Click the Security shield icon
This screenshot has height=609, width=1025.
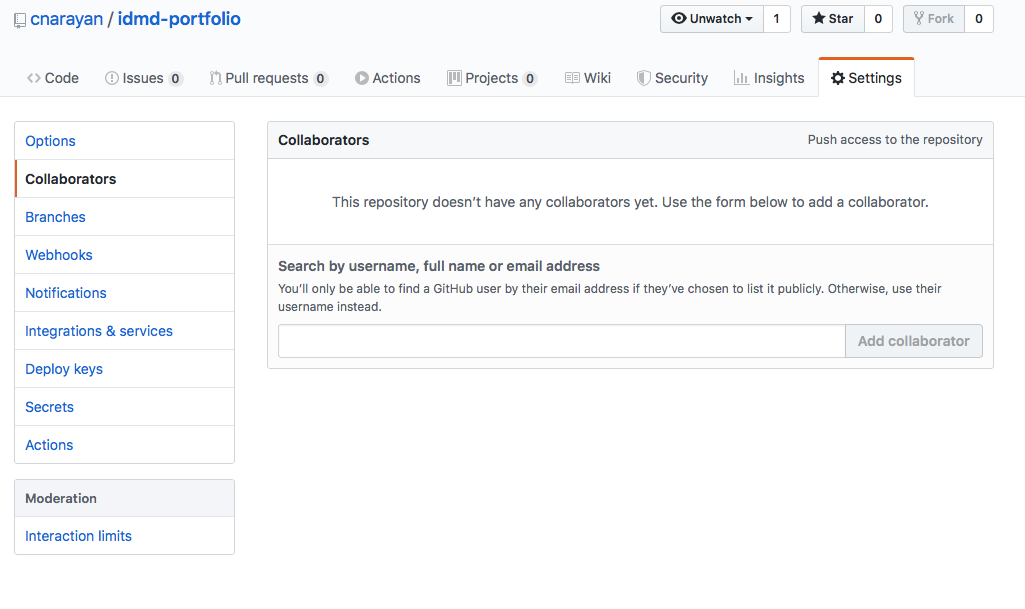(x=644, y=78)
